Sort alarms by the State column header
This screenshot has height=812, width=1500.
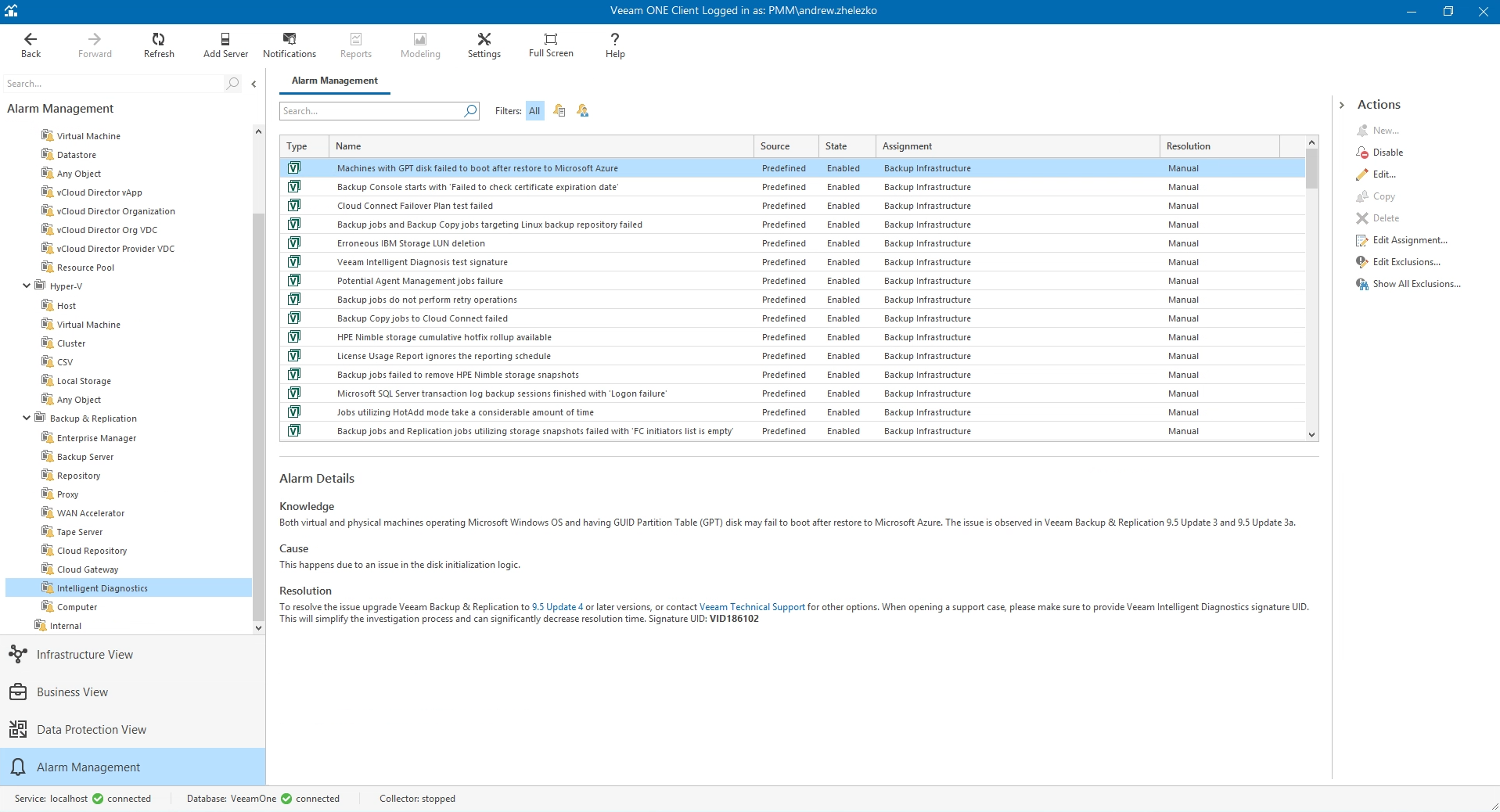click(x=847, y=146)
